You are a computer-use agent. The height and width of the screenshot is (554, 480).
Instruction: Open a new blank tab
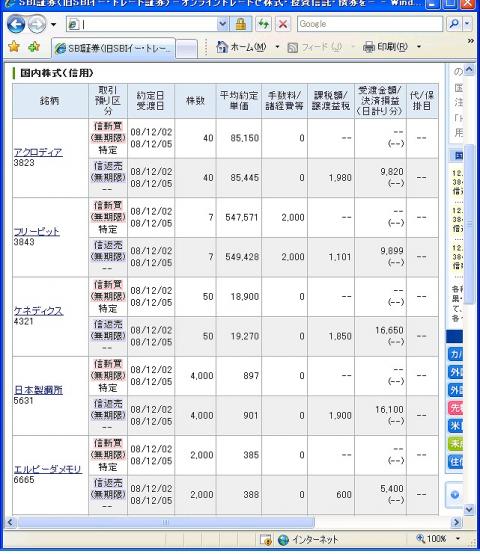click(x=186, y=49)
